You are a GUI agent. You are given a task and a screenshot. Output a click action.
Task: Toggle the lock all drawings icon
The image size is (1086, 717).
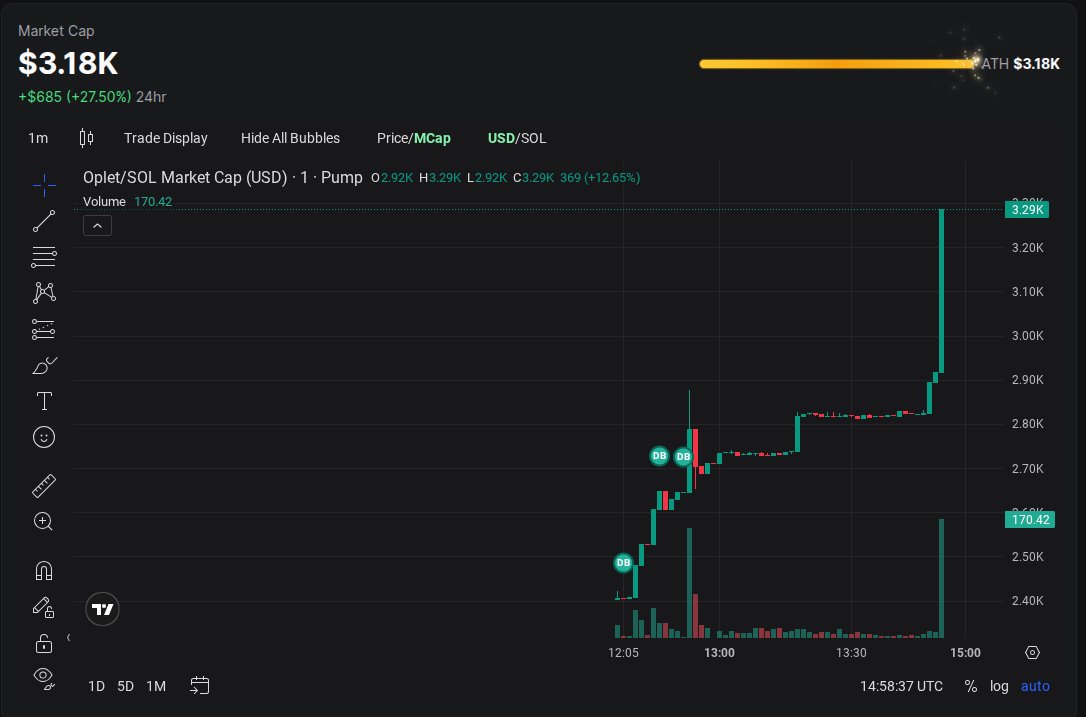[x=44, y=644]
